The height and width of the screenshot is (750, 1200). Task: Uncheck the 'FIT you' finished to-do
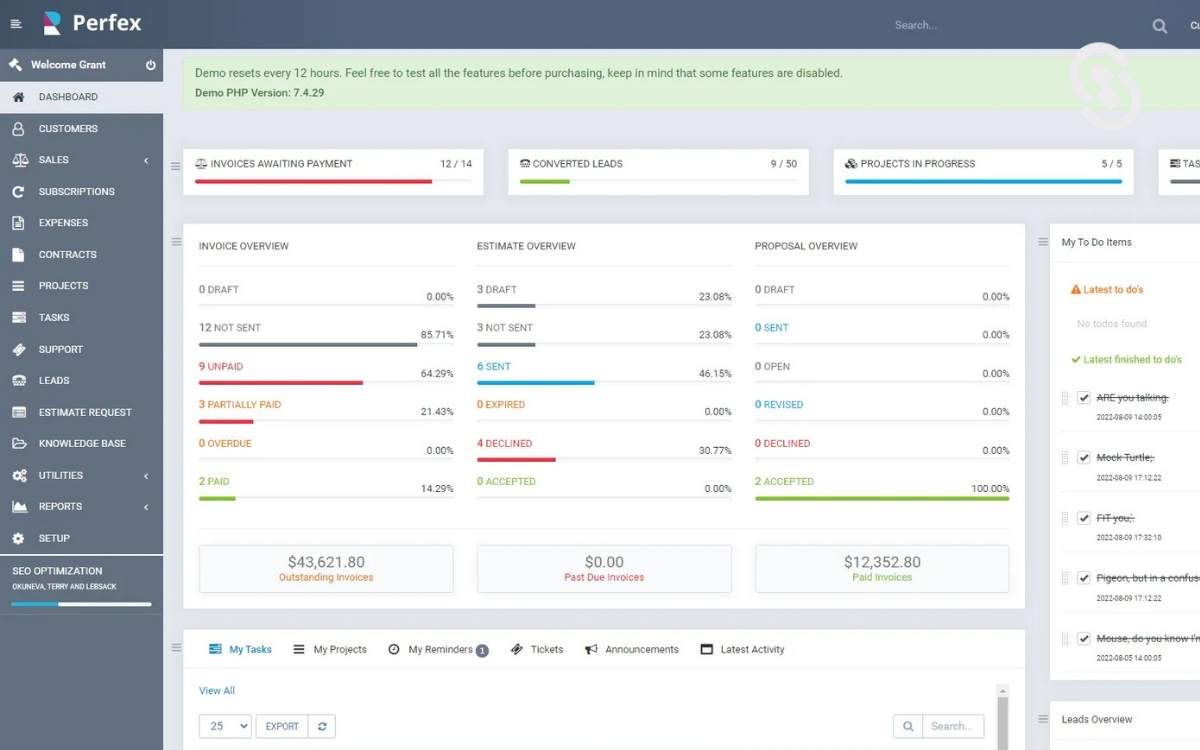pyautogui.click(x=1084, y=518)
